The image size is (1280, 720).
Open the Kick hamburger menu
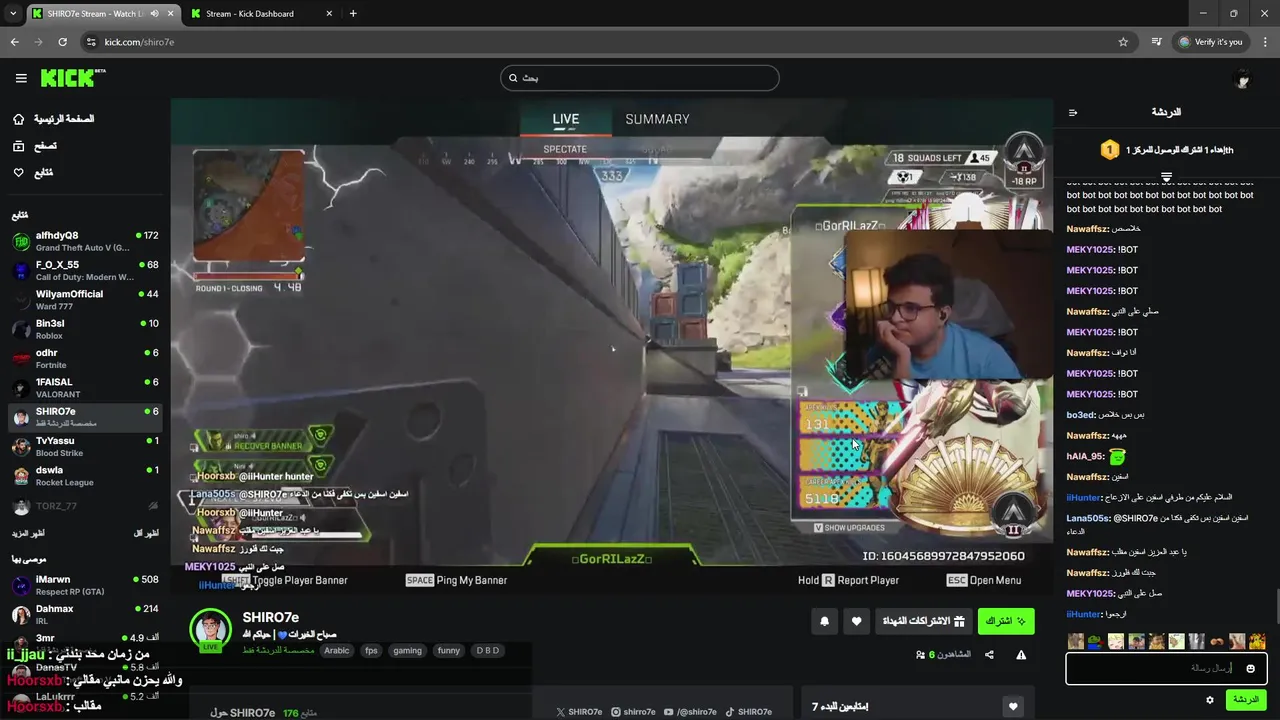(x=21, y=78)
